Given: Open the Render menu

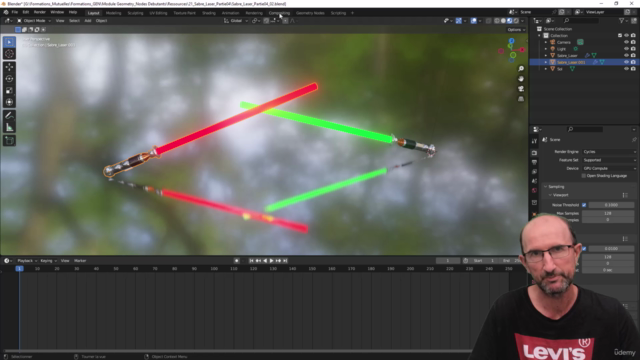Looking at the screenshot, I should [40, 12].
